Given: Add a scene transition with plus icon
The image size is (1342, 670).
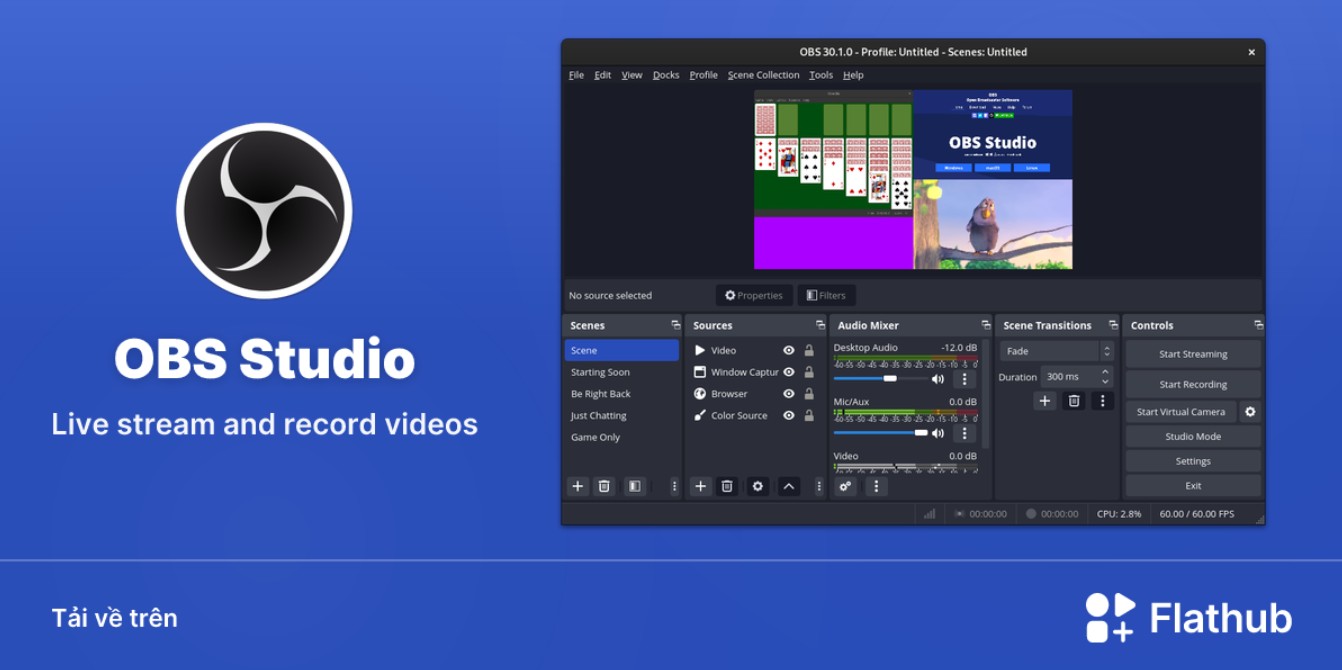Looking at the screenshot, I should 1045,401.
